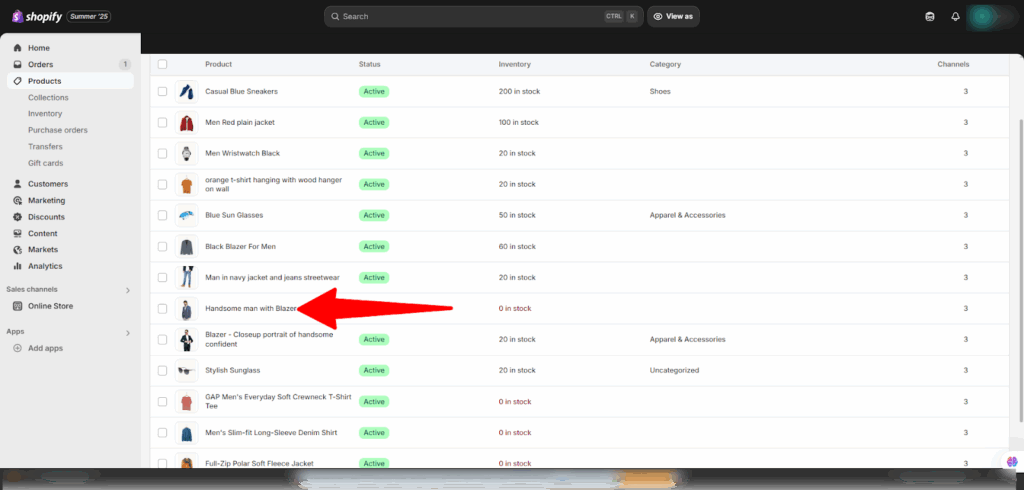Open the View as menu
The width and height of the screenshot is (1024, 490).
pos(673,16)
